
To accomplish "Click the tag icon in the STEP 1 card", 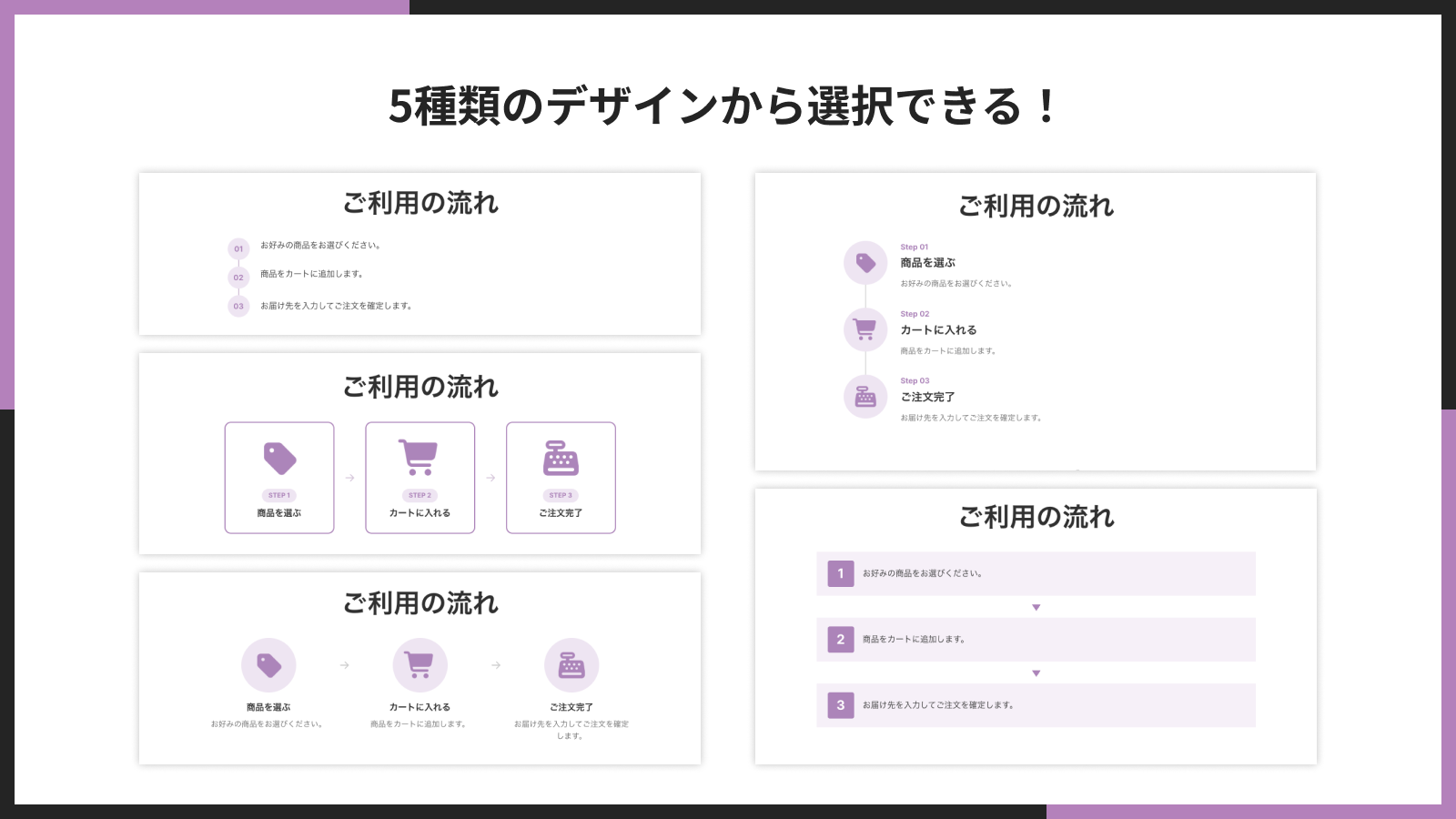I will pyautogui.click(x=279, y=459).
